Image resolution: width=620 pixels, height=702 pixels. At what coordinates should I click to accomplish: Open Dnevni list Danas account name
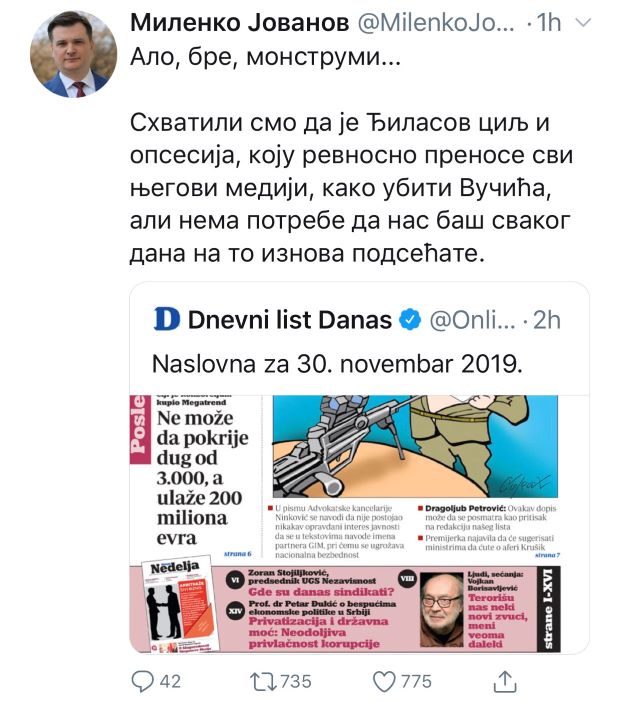pyautogui.click(x=290, y=320)
